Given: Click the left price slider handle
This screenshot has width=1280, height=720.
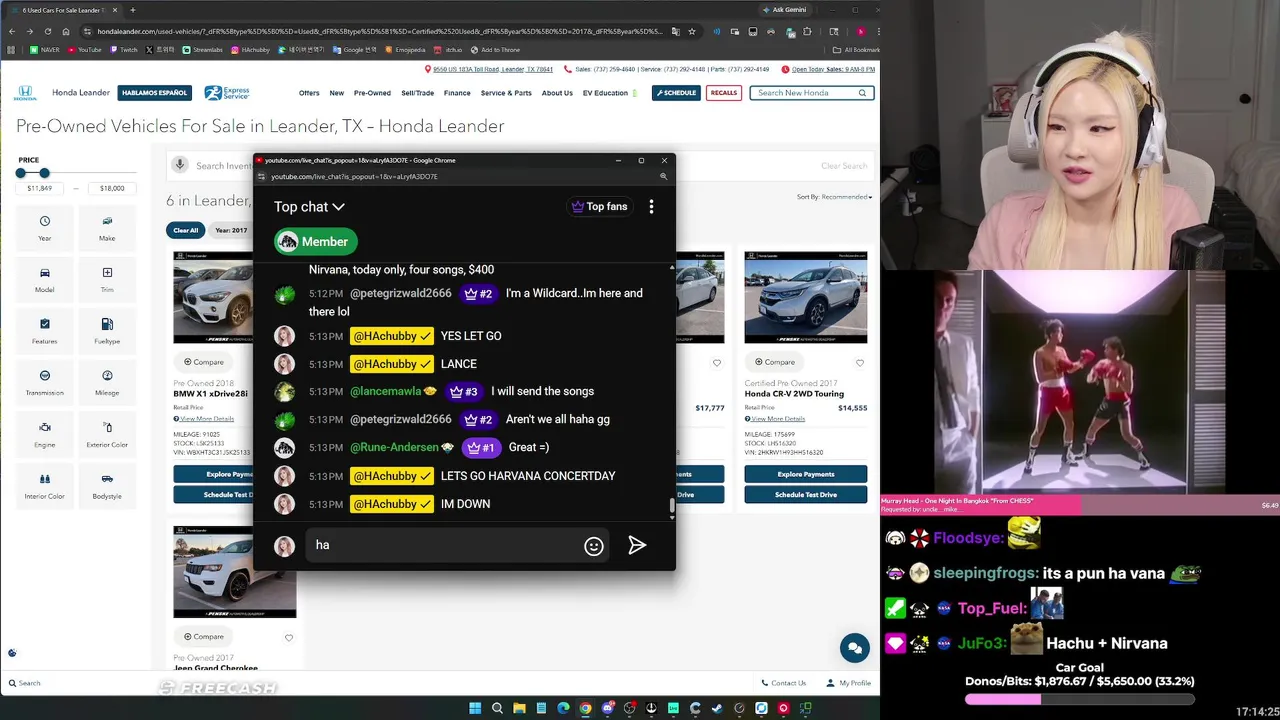Looking at the screenshot, I should (20, 173).
